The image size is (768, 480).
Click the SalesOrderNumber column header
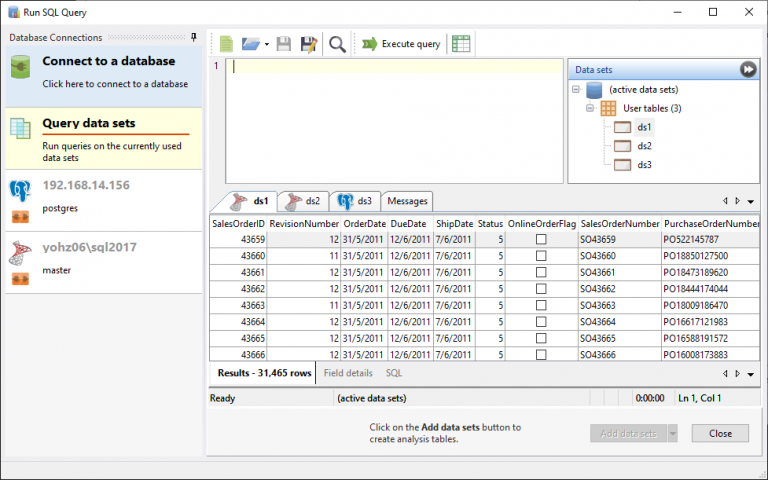620,224
